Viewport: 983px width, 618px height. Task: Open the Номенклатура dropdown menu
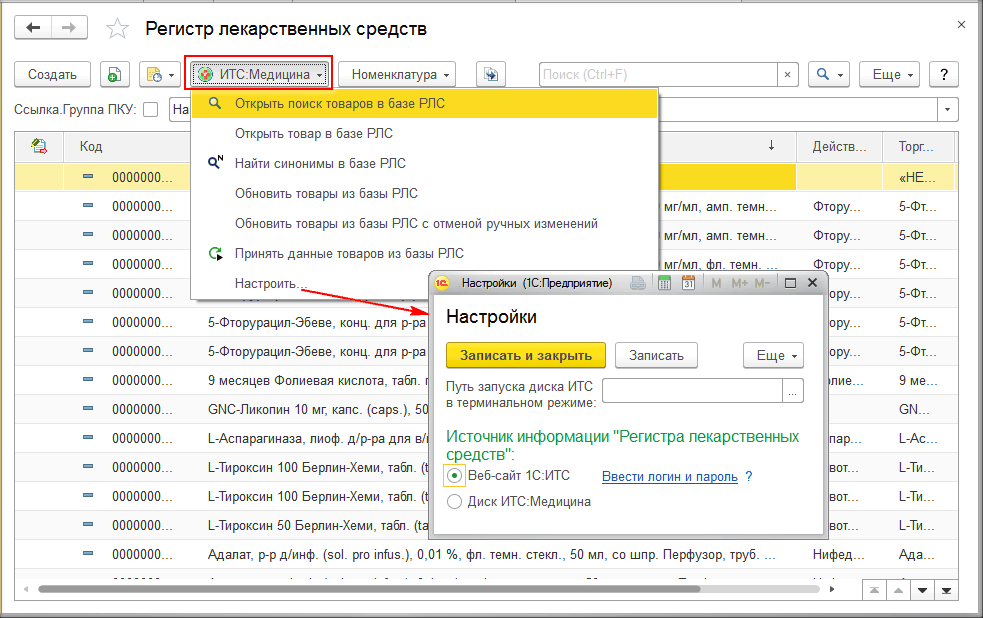pos(397,75)
